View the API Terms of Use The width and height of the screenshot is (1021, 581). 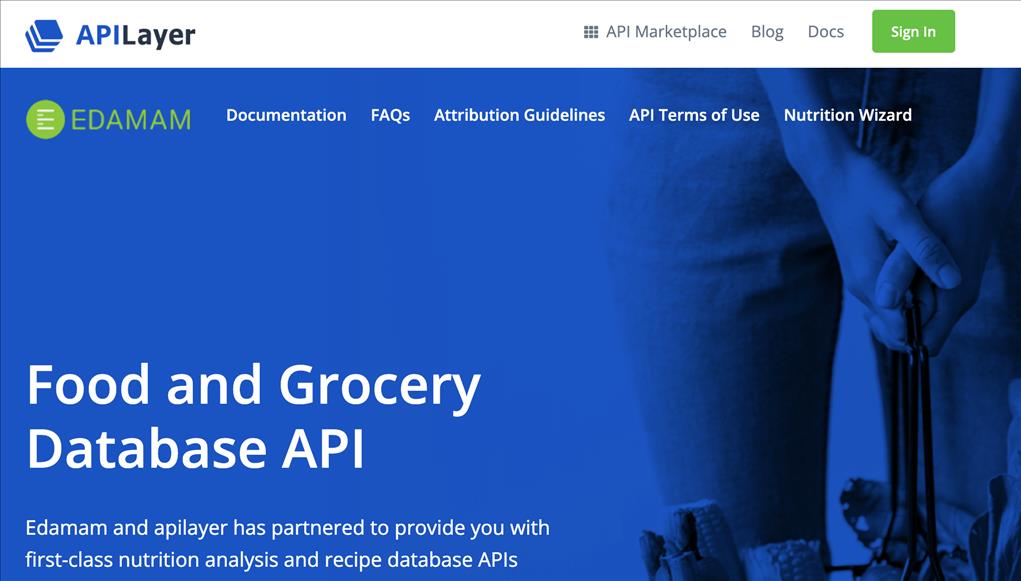[694, 115]
